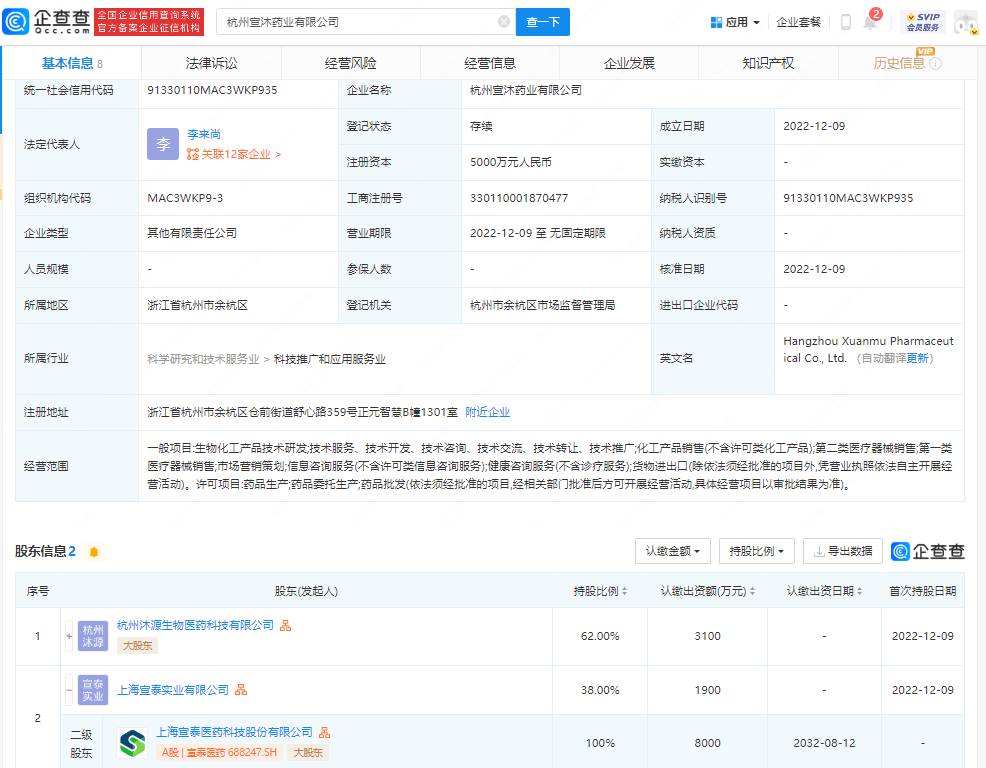The image size is (986, 768).
Task: Open 关联12家企业 link
Action: [234, 154]
